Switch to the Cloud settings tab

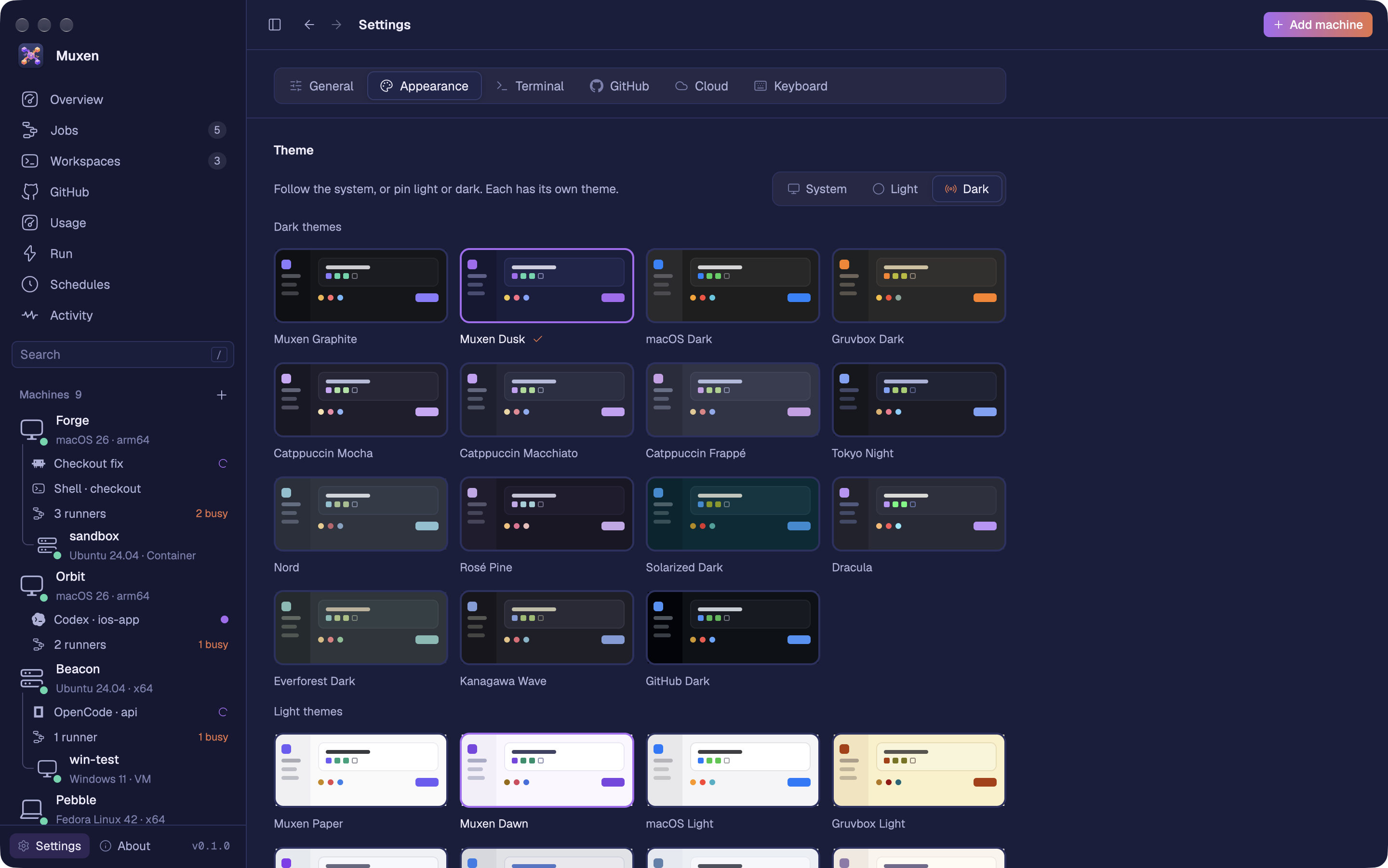pyautogui.click(x=701, y=86)
